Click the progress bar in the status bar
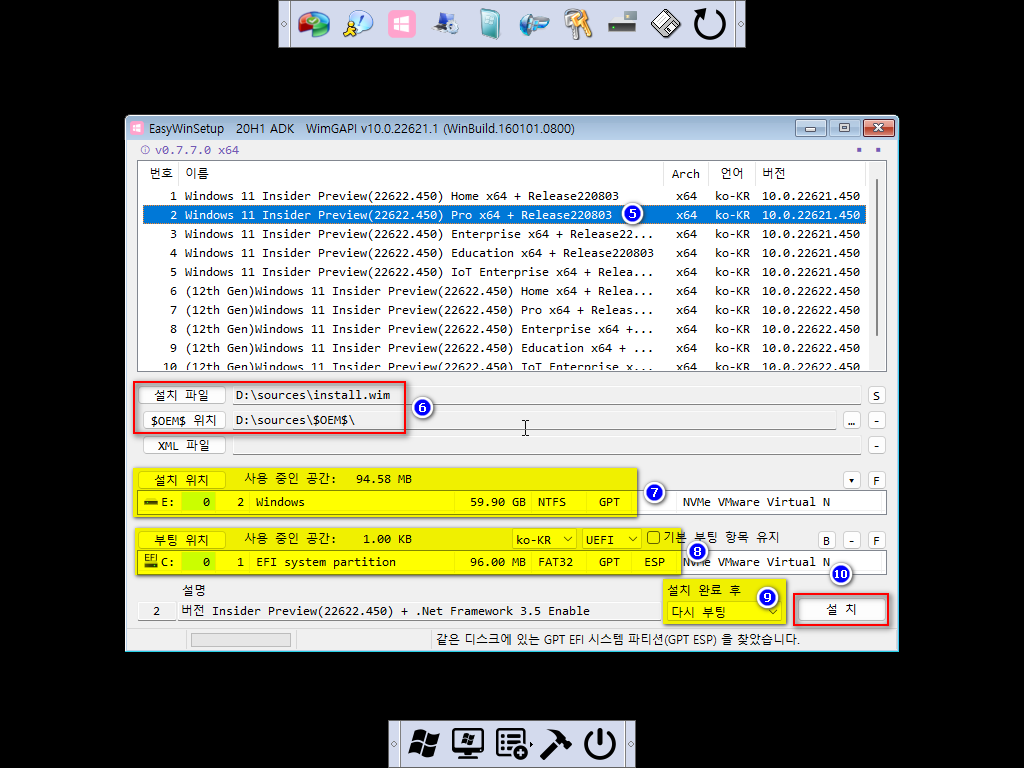This screenshot has height=768, width=1024. point(241,640)
